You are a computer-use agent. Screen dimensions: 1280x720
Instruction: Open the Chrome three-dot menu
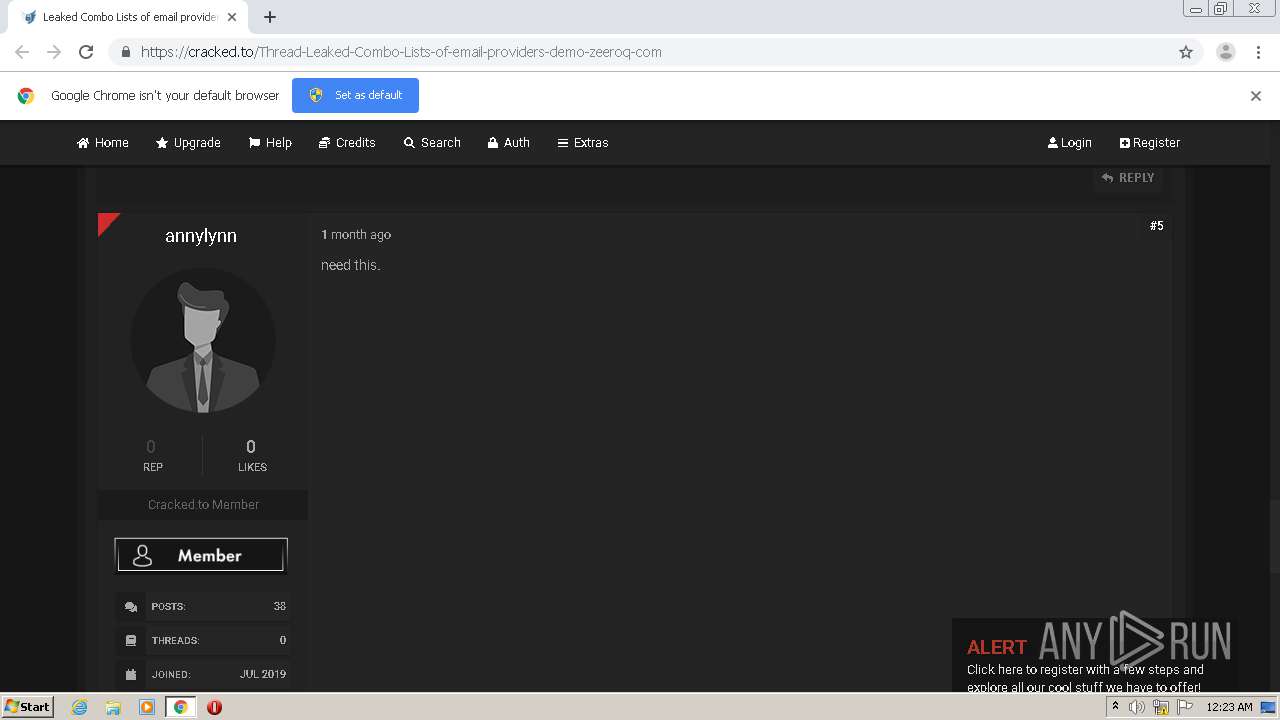click(1258, 52)
